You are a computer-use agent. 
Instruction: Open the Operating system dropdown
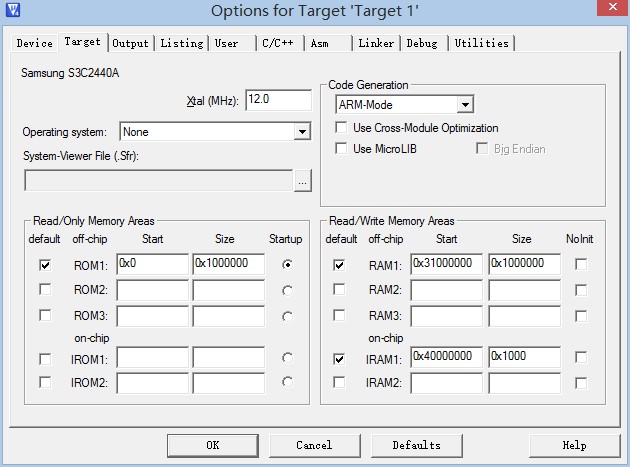[302, 131]
